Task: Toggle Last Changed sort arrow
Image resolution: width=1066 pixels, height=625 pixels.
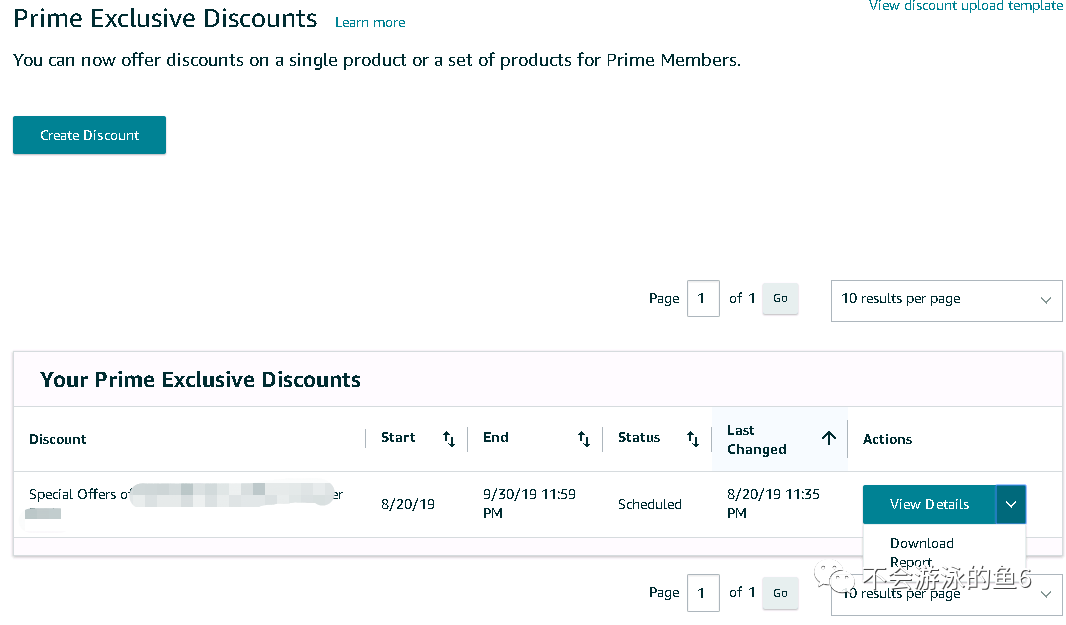Action: [829, 438]
